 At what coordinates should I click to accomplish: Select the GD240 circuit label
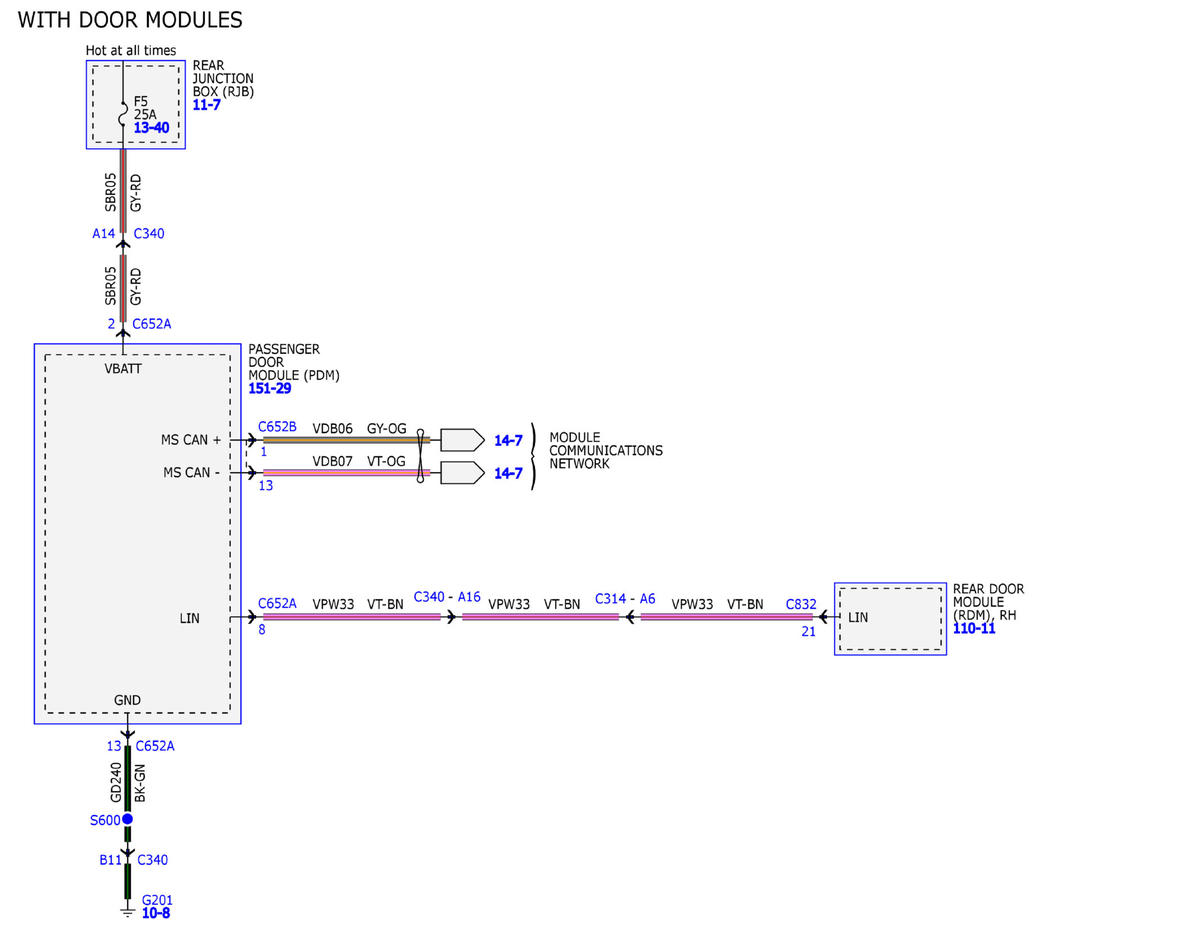click(x=116, y=783)
